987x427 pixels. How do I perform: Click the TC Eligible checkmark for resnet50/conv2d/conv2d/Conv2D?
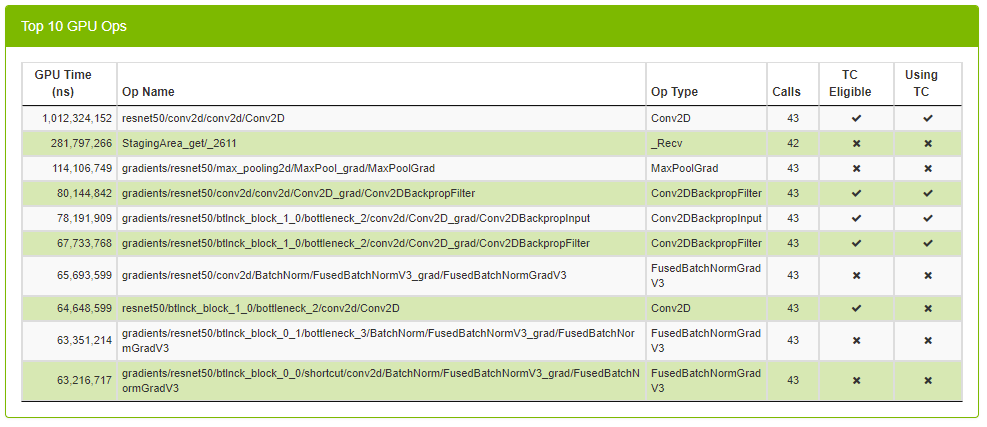[856, 118]
